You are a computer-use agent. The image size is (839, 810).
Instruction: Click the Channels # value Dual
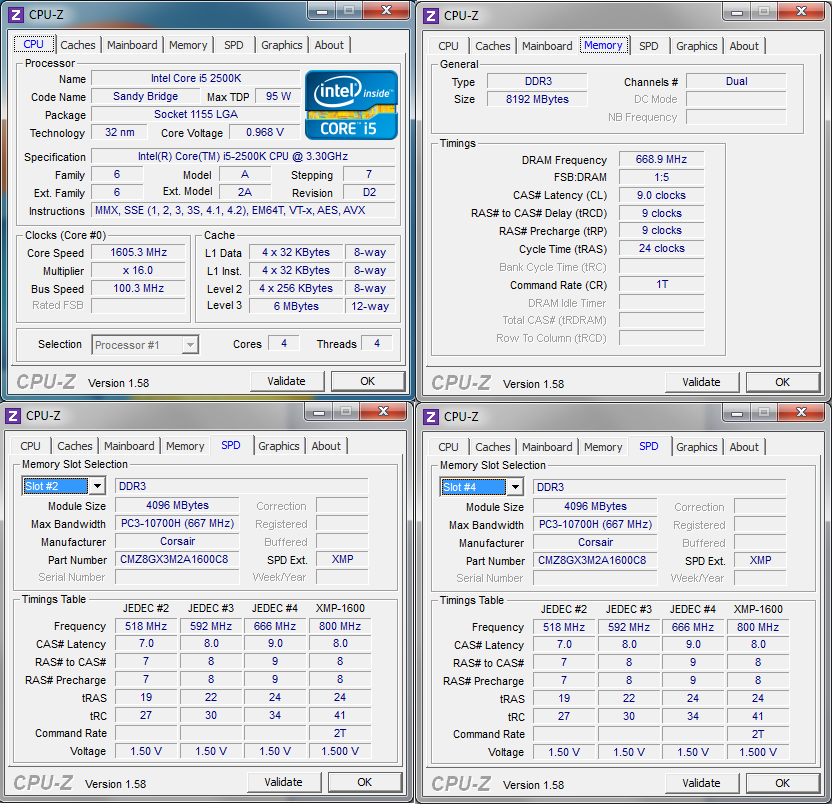click(736, 82)
